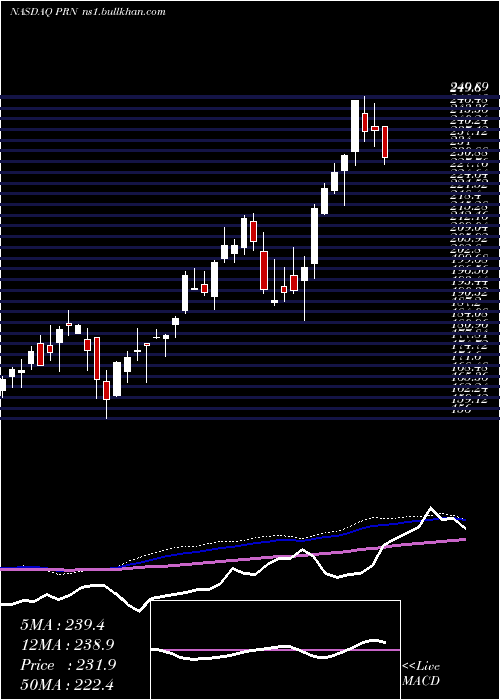Click the NASDAQ PRN ns1.bullkhan.com title text
Viewport: 500px width, 700px height.
[x=88, y=12]
